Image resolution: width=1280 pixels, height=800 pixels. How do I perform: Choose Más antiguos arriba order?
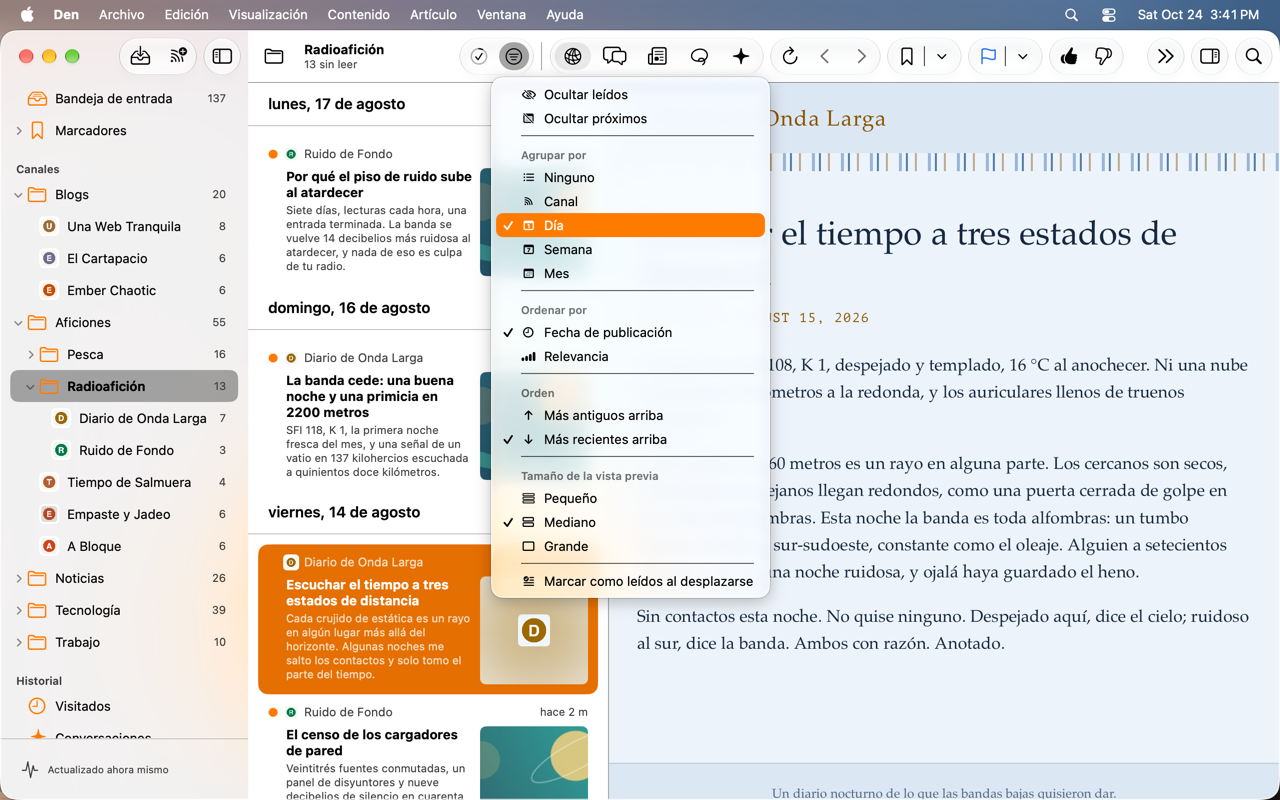pos(630,415)
